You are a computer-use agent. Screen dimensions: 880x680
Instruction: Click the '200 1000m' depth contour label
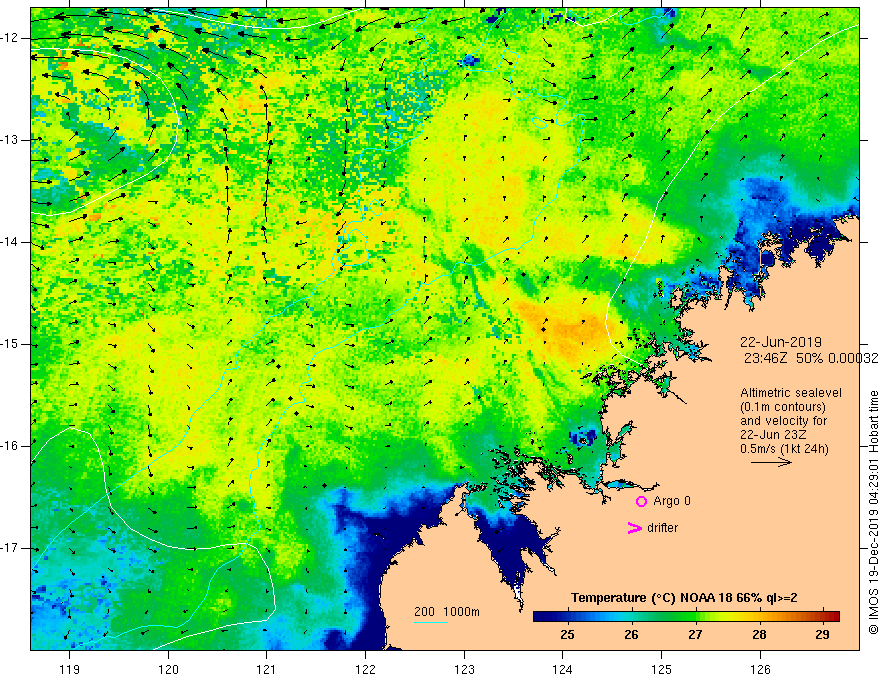click(x=447, y=612)
